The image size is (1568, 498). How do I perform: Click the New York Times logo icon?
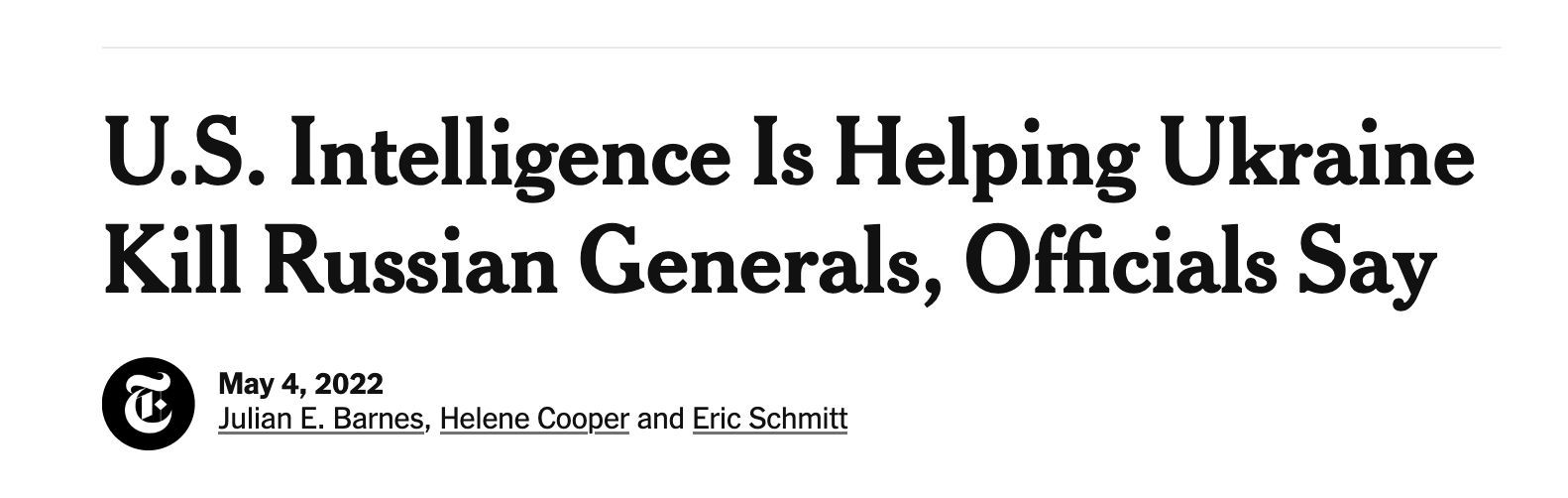coord(149,403)
